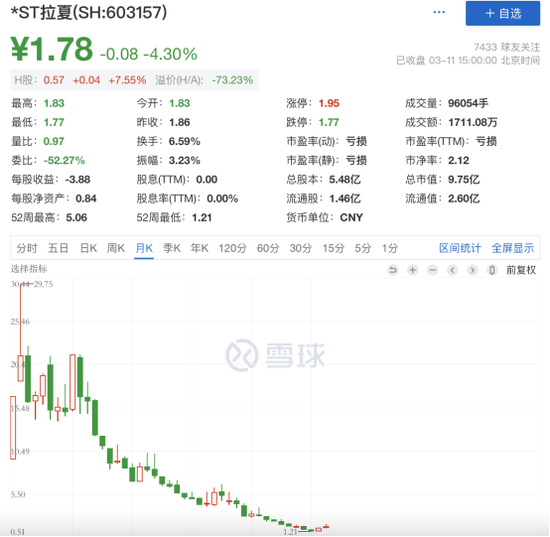
Task: Click the stock title *ST拉夏(SH:603157)
Action: click(x=89, y=13)
